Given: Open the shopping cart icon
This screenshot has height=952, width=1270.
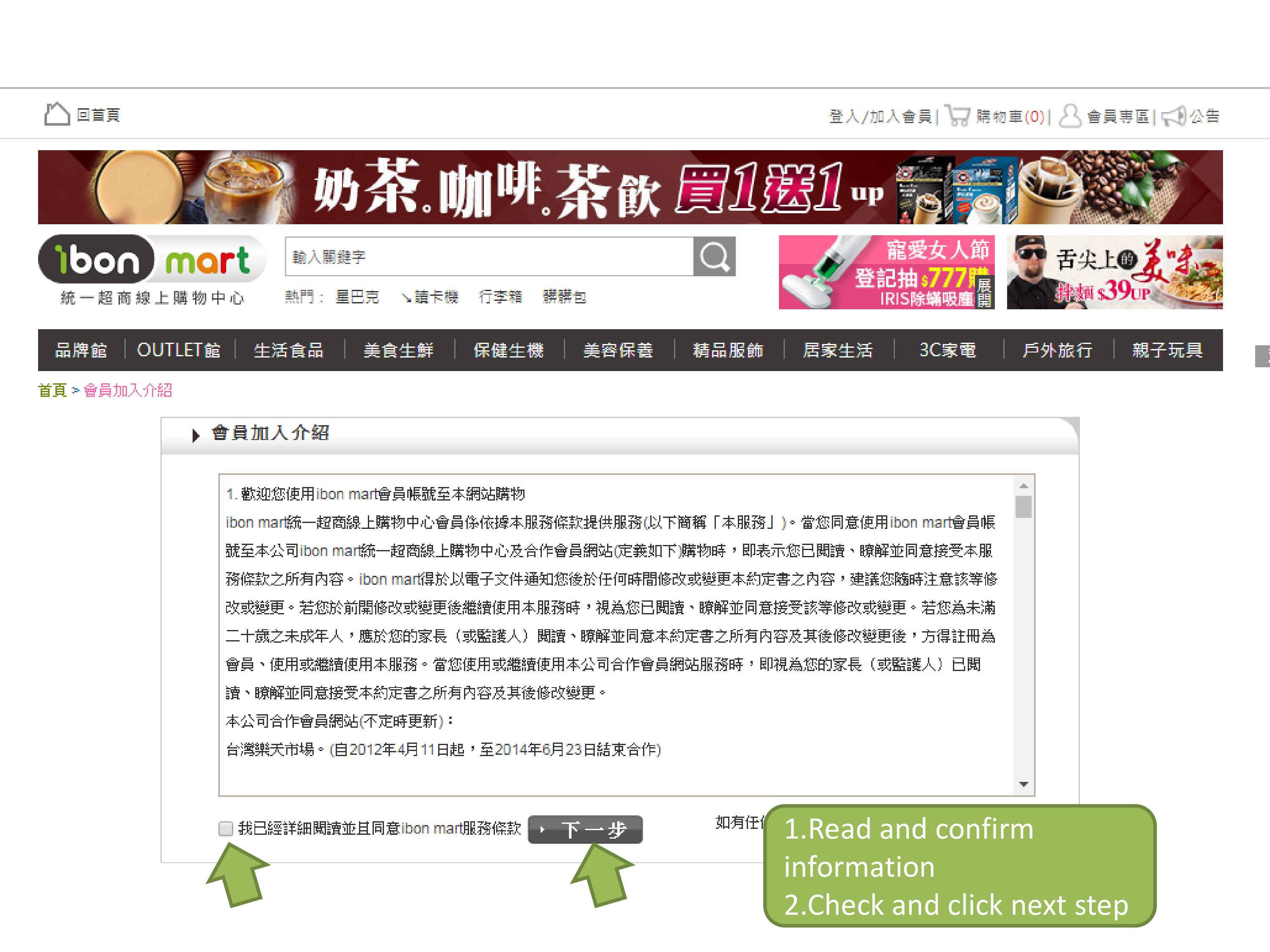Looking at the screenshot, I should click(957, 116).
